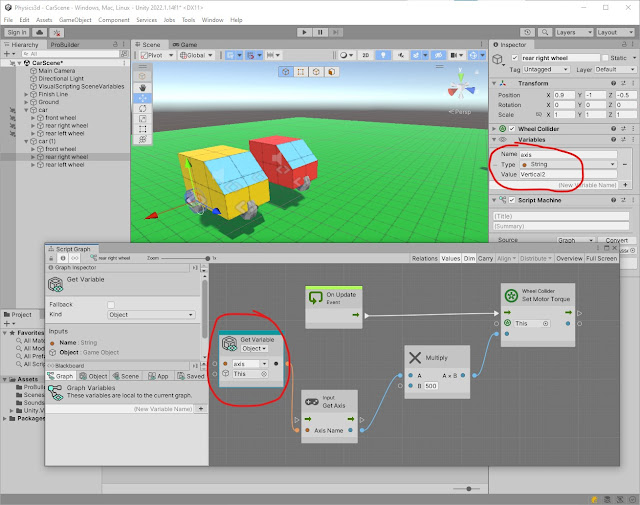Toggle Carry in Script Graph toolbar
This screenshot has width=640, height=505.
[x=485, y=258]
